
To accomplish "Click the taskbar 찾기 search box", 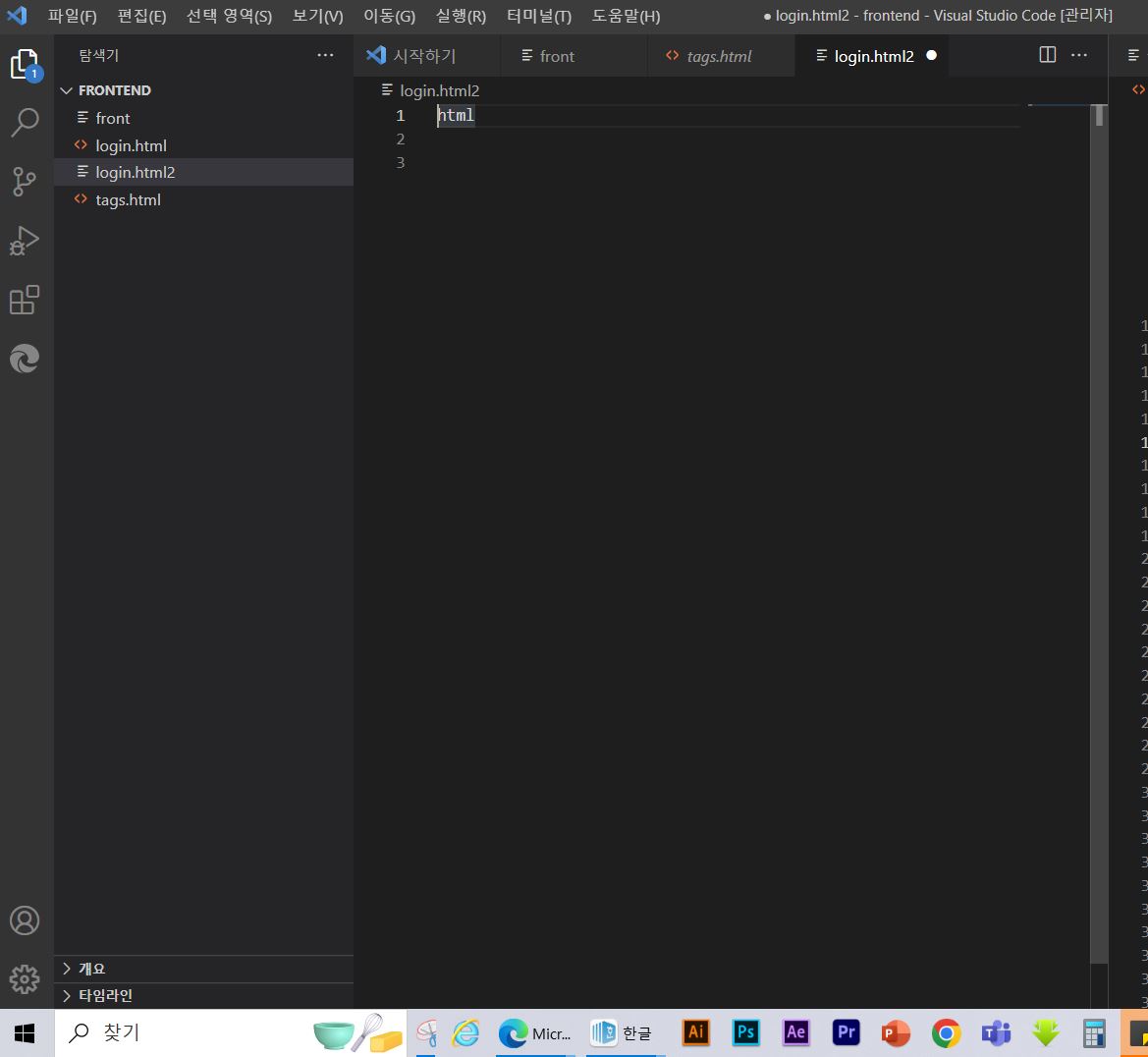I will pos(230,1032).
